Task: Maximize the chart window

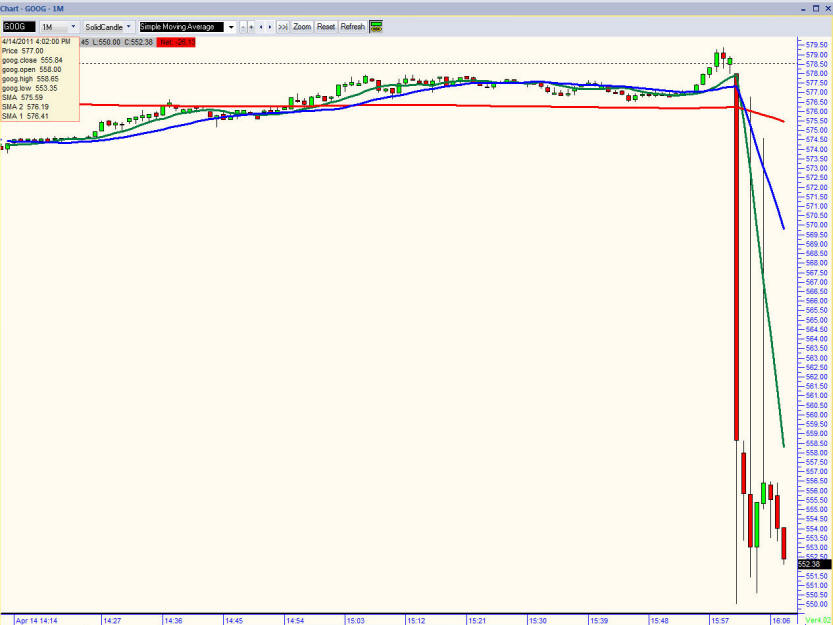Action: click(x=815, y=8)
